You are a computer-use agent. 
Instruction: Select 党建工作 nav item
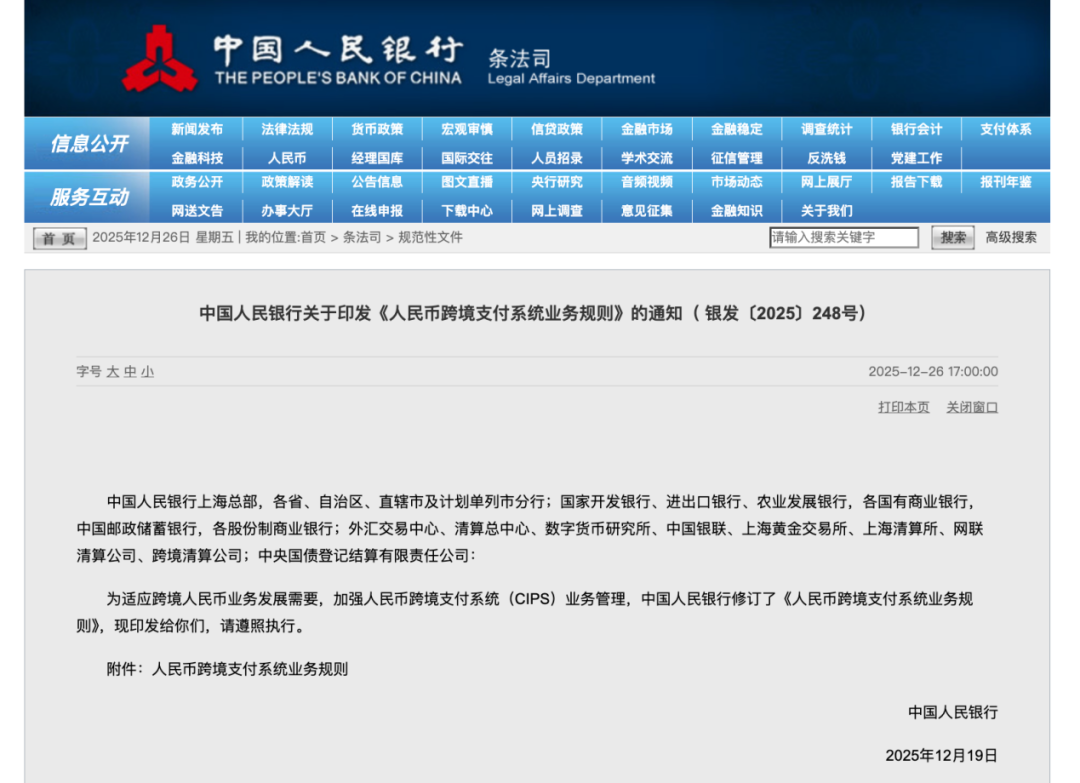[x=916, y=158]
